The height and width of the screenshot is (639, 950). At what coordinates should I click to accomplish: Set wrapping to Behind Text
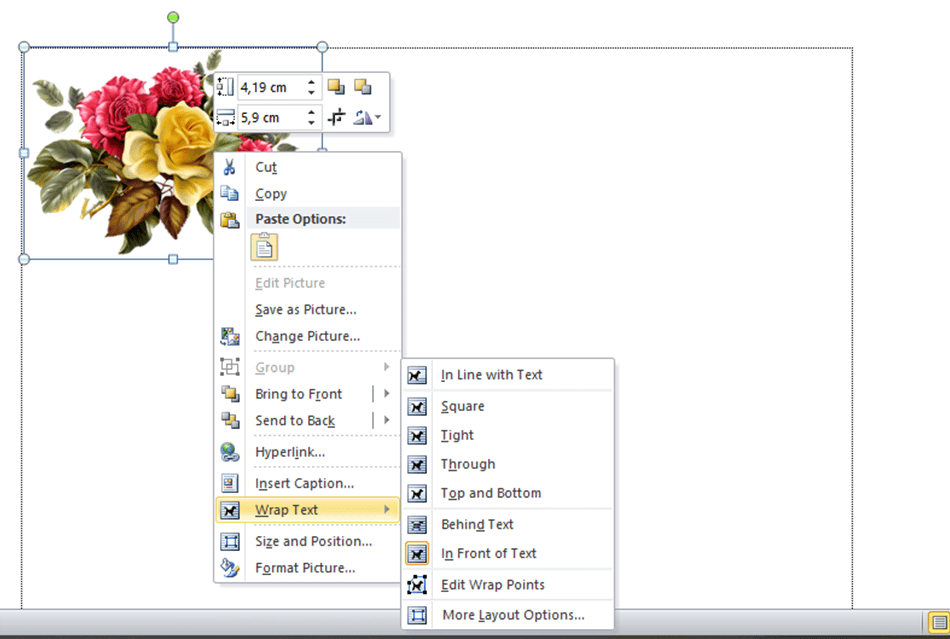tap(477, 524)
